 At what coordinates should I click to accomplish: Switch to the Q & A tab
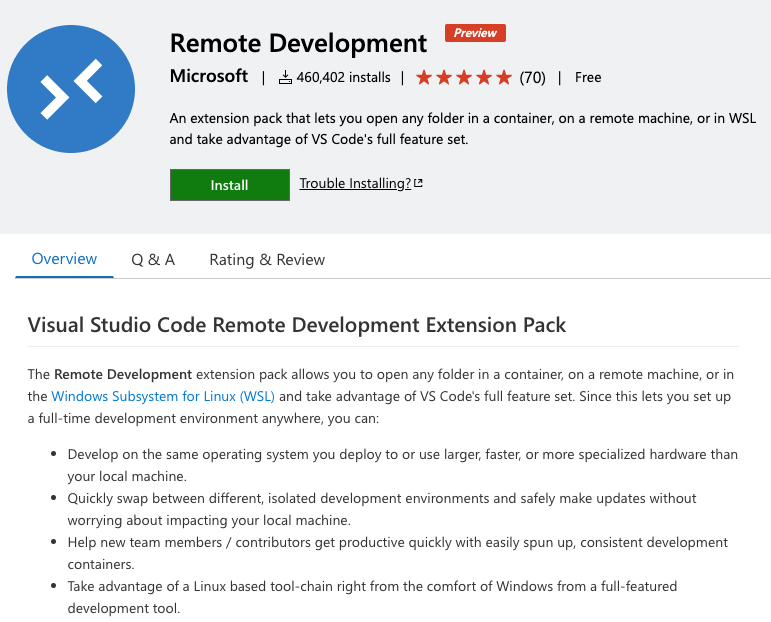click(153, 260)
